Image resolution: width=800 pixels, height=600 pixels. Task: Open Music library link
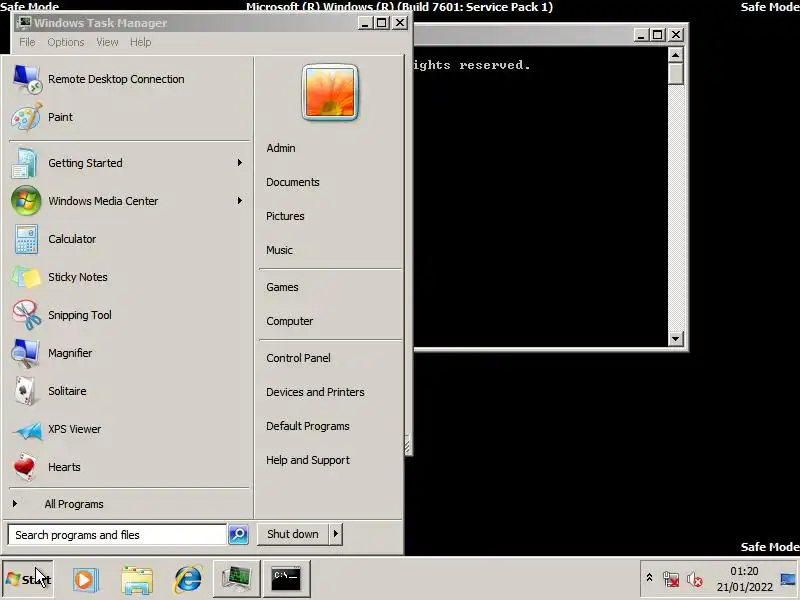279,250
